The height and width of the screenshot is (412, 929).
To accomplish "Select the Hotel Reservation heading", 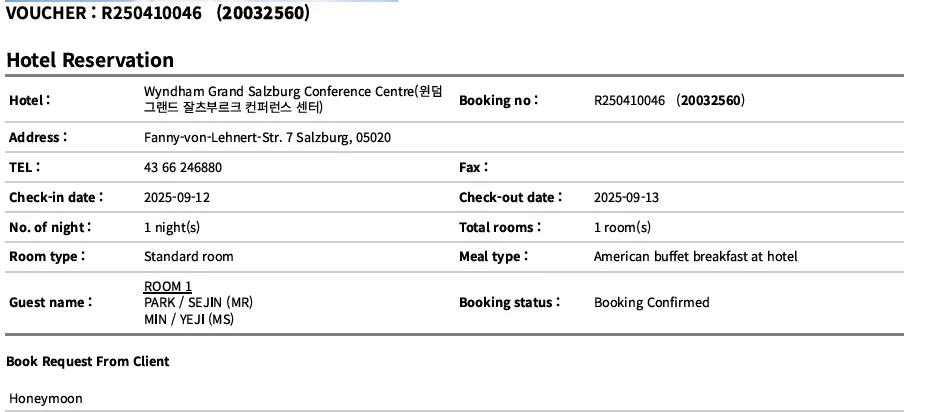I will pyautogui.click(x=90, y=60).
